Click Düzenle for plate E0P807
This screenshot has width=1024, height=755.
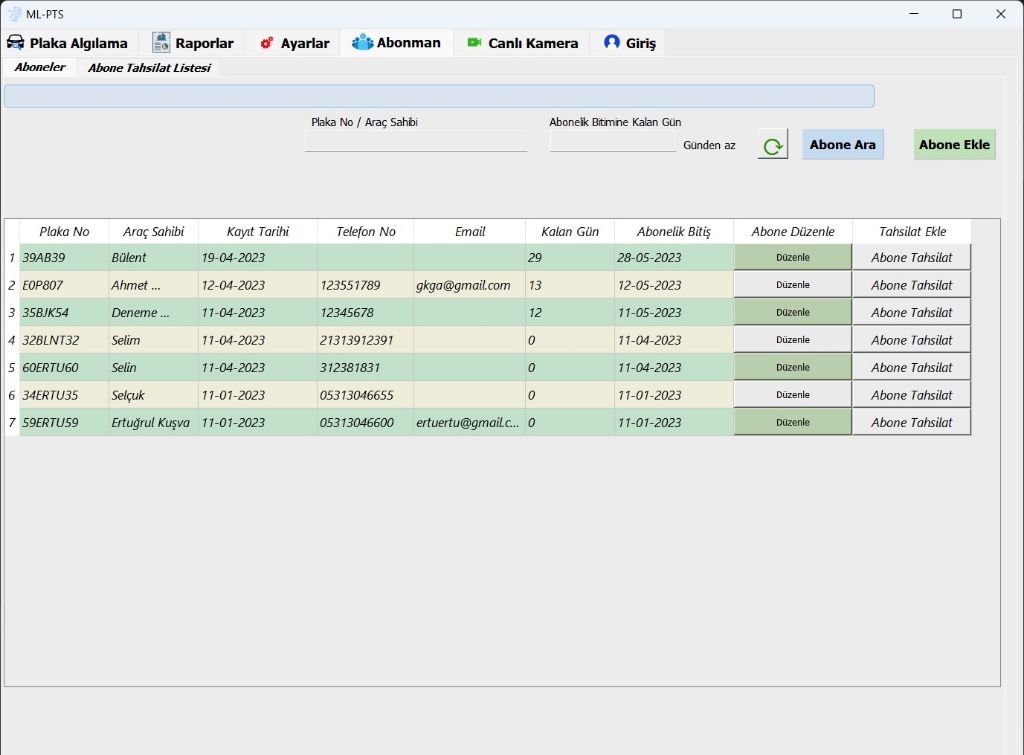[793, 285]
